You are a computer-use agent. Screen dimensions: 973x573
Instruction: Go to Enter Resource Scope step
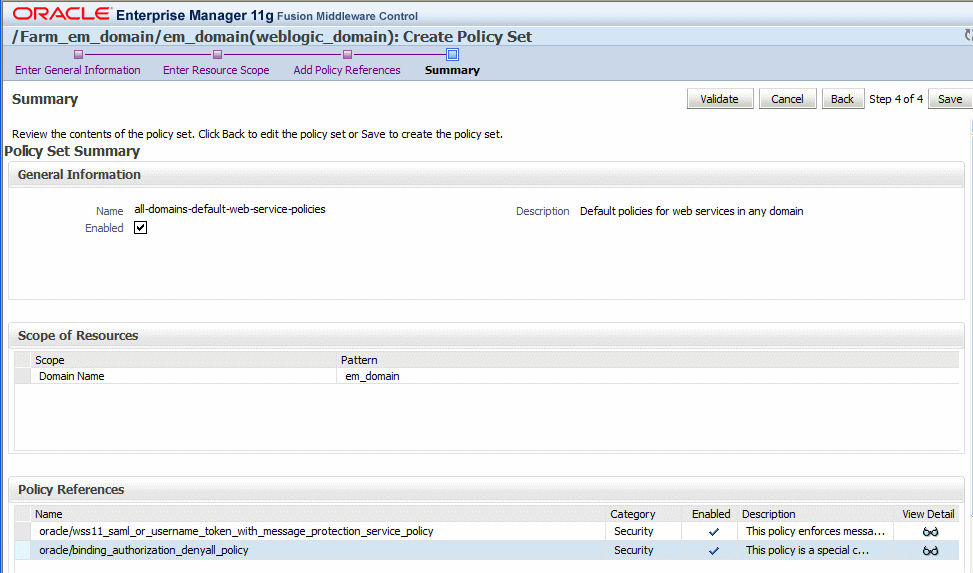pyautogui.click(x=216, y=70)
